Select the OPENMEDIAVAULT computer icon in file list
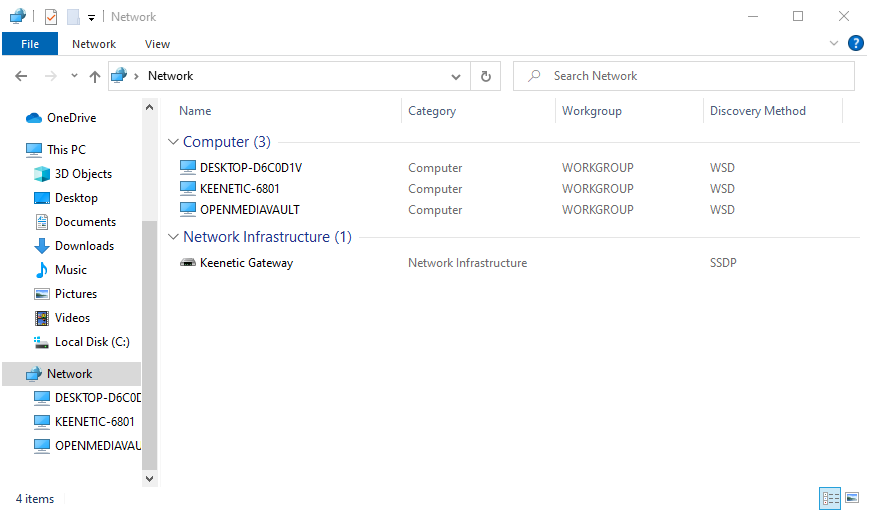This screenshot has width=869, height=512. click(189, 210)
